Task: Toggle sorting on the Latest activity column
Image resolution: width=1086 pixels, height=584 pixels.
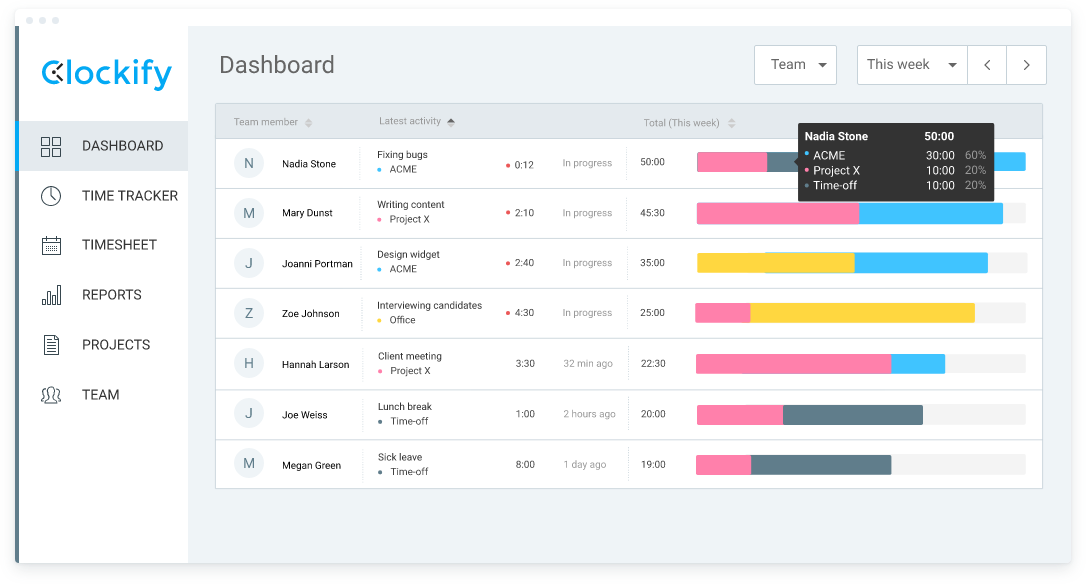Action: pyautogui.click(x=450, y=121)
